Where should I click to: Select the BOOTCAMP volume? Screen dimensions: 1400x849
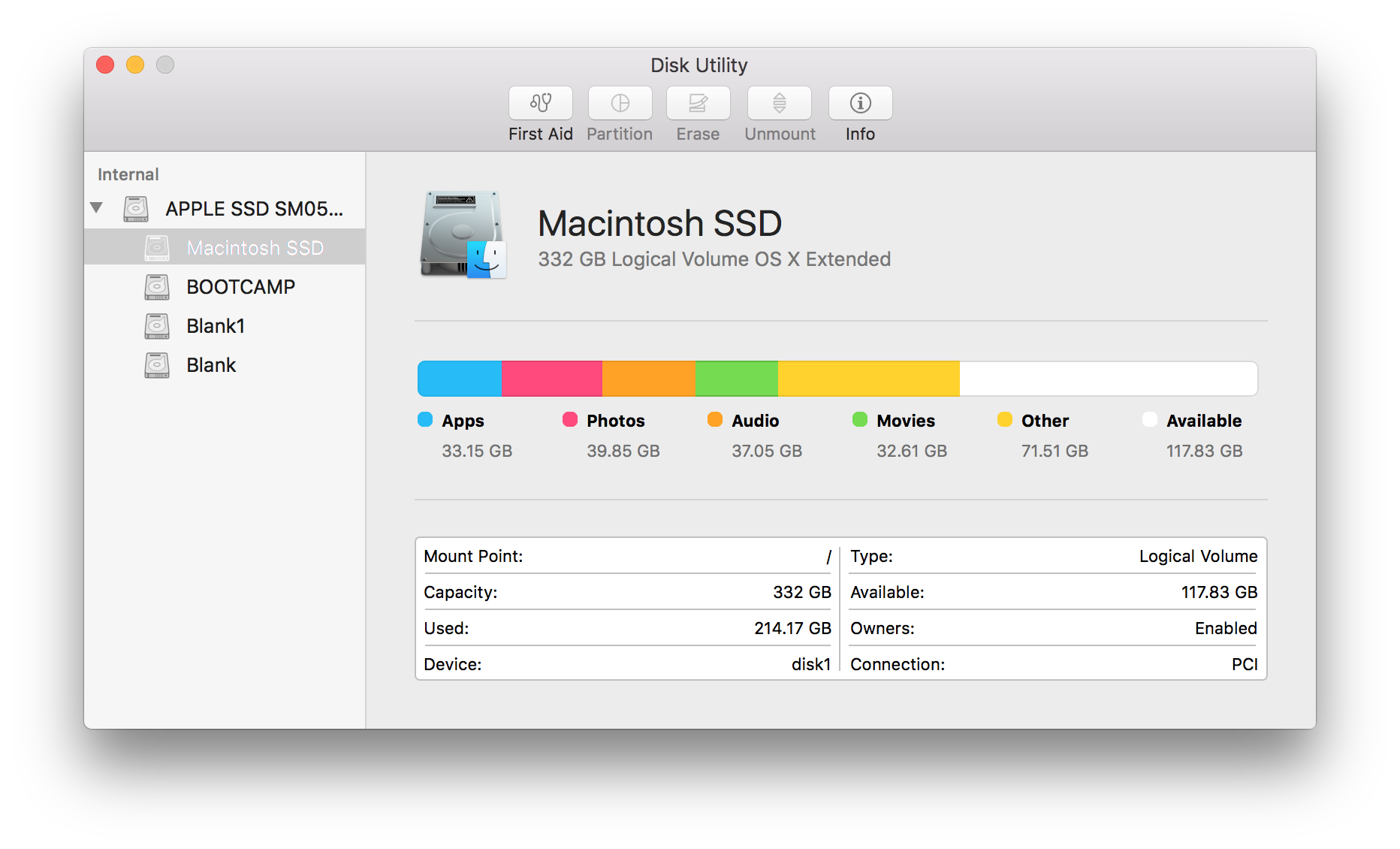(x=225, y=286)
